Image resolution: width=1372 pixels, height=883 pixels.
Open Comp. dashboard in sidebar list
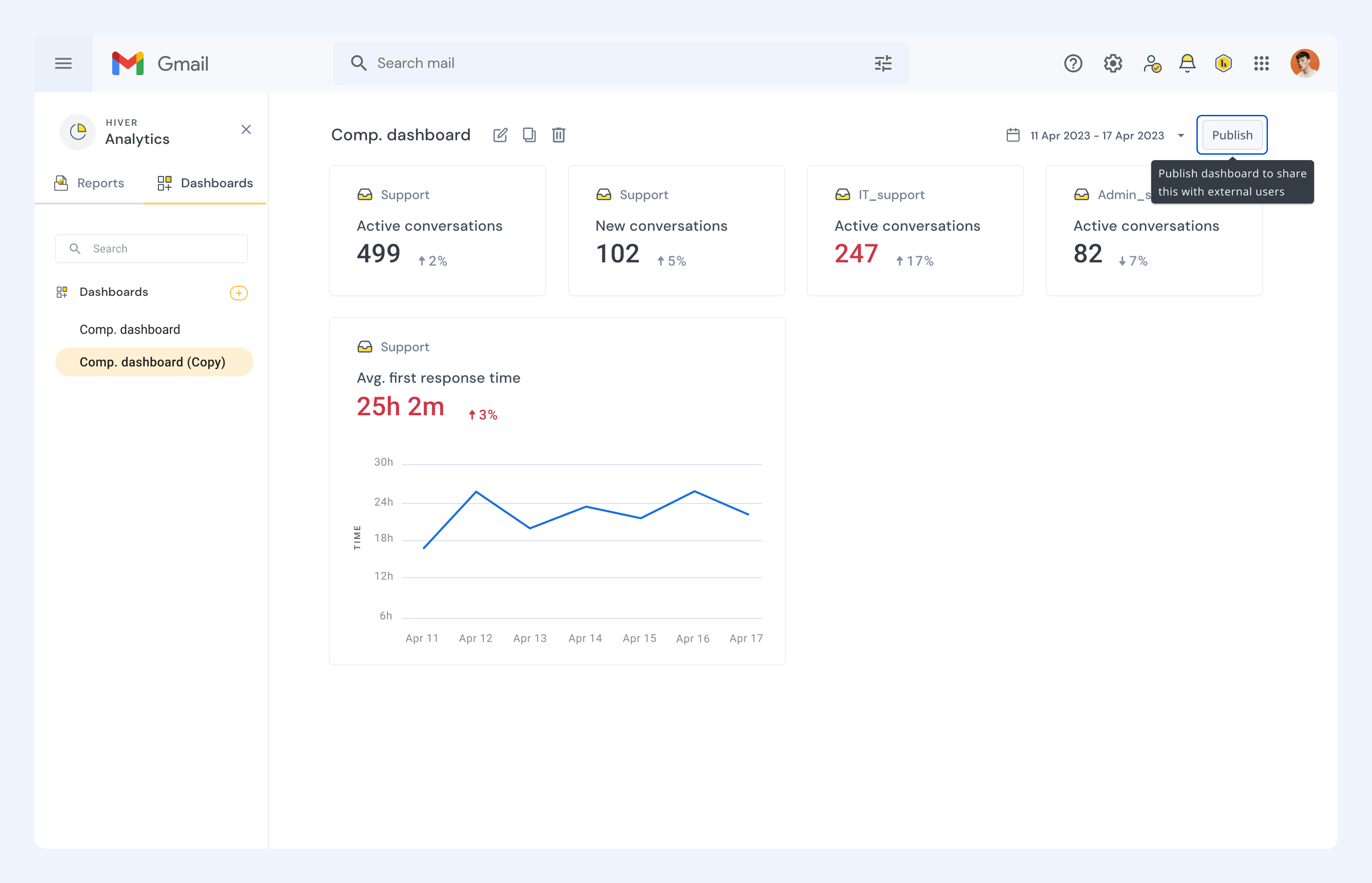(x=129, y=330)
